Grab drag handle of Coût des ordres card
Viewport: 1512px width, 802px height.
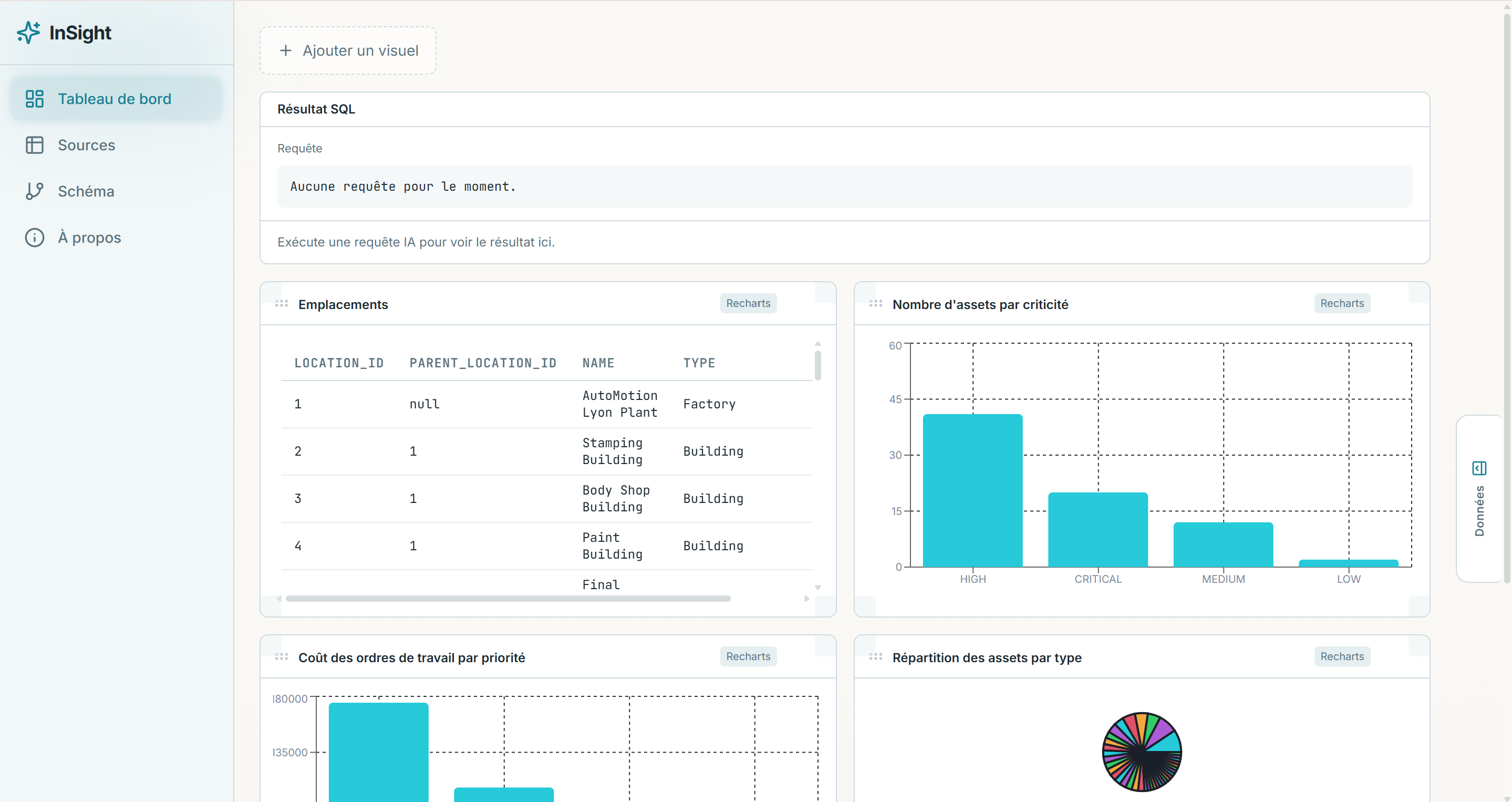[x=282, y=656]
